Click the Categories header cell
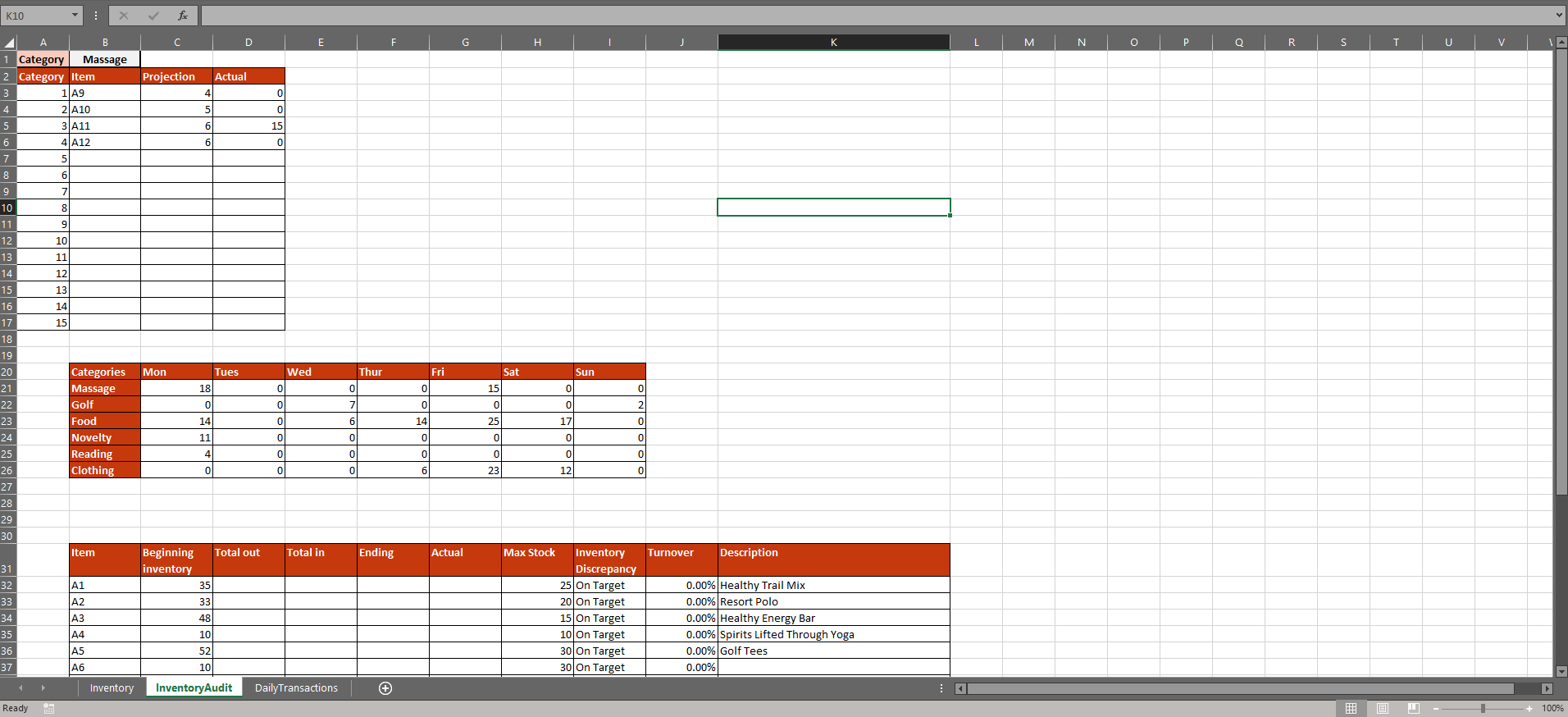The height and width of the screenshot is (717, 1568). coord(105,372)
